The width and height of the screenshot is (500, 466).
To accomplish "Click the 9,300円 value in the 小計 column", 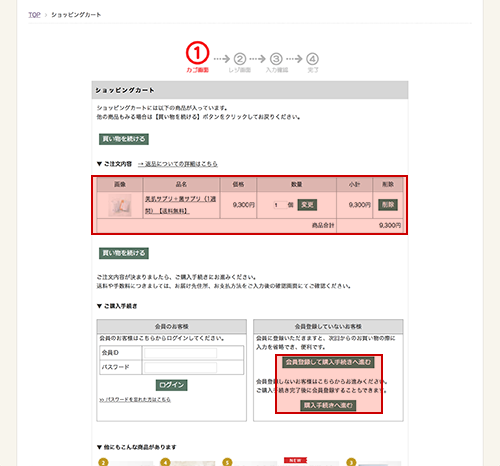I will (x=360, y=205).
